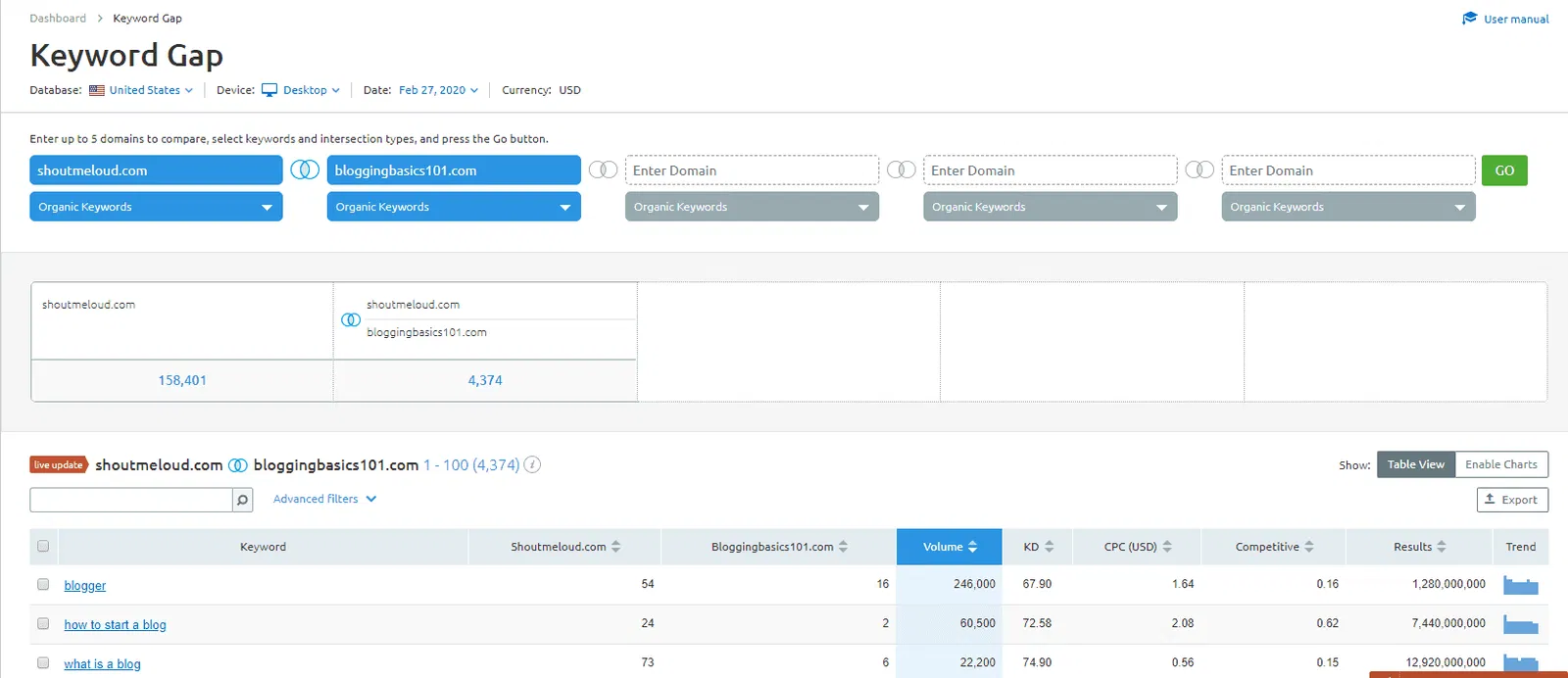
Task: Sort using the CPC (USD) arrows
Action: click(x=1167, y=547)
